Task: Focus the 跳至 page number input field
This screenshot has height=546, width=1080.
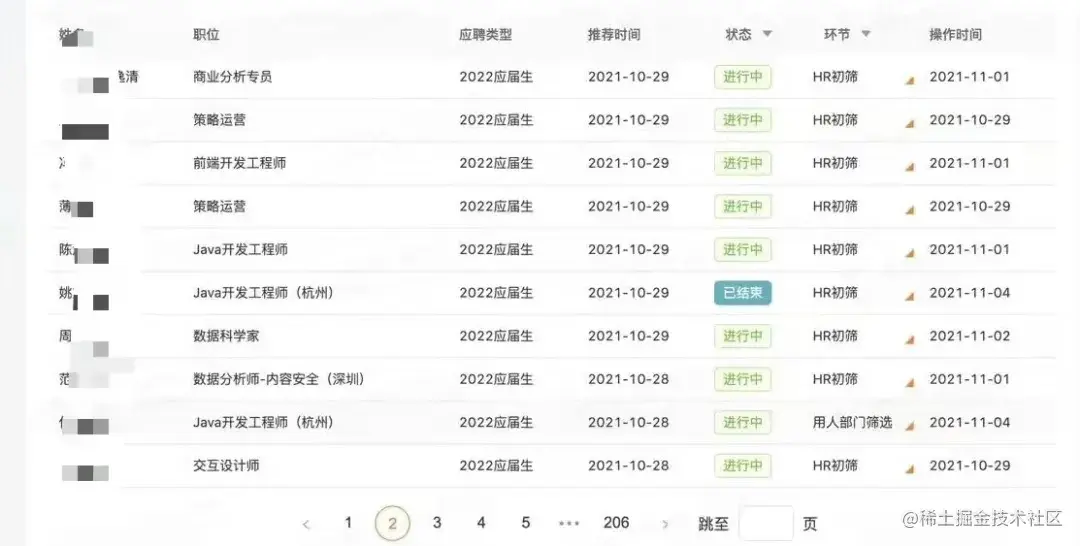Action: click(x=766, y=523)
